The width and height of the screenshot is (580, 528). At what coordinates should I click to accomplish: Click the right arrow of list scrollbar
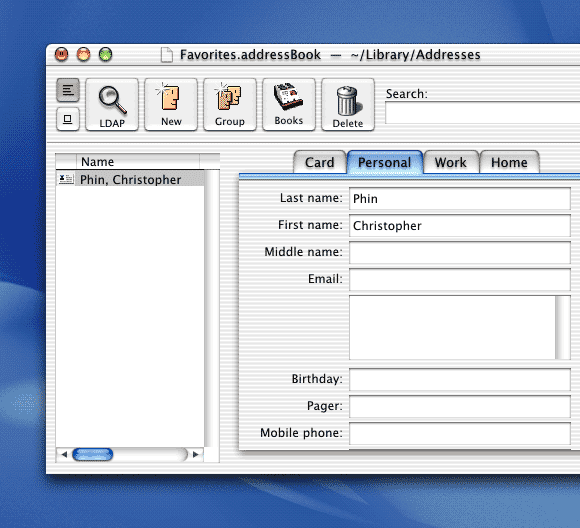[196, 454]
